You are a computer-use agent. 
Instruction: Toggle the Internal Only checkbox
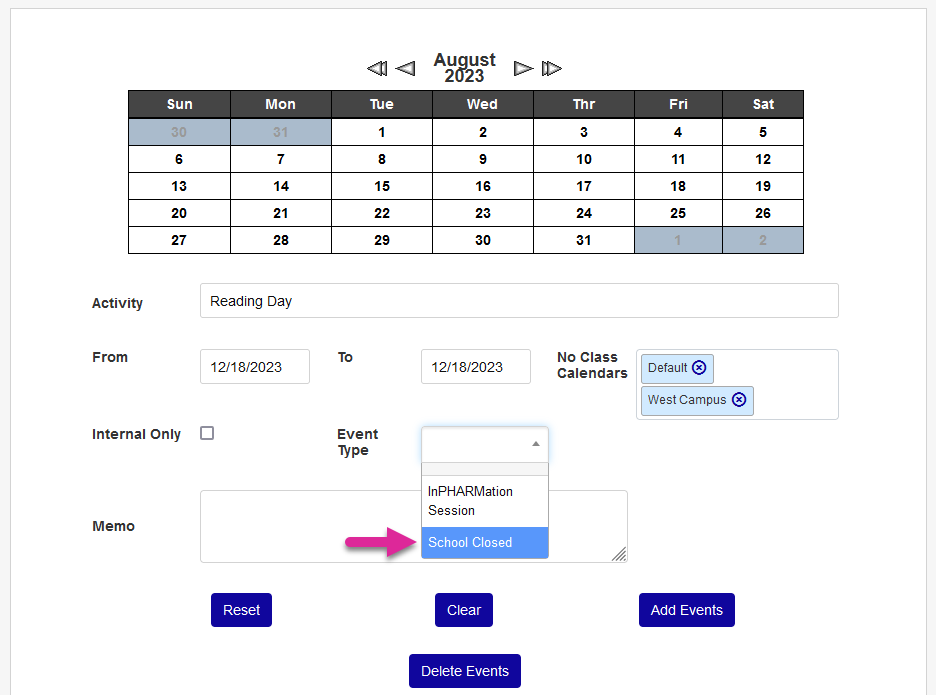click(x=207, y=433)
